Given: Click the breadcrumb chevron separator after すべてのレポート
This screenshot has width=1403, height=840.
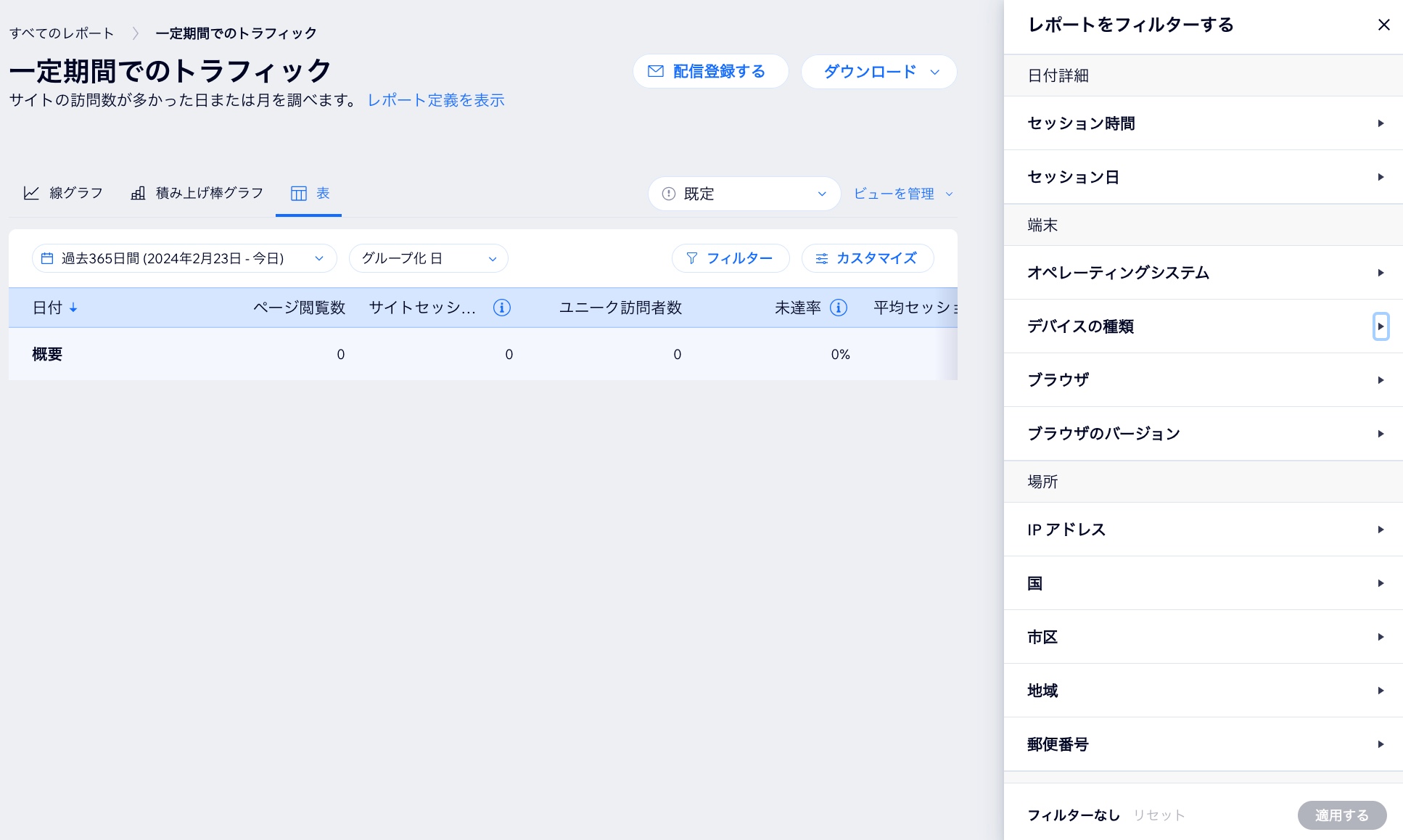Looking at the screenshot, I should click(x=135, y=33).
